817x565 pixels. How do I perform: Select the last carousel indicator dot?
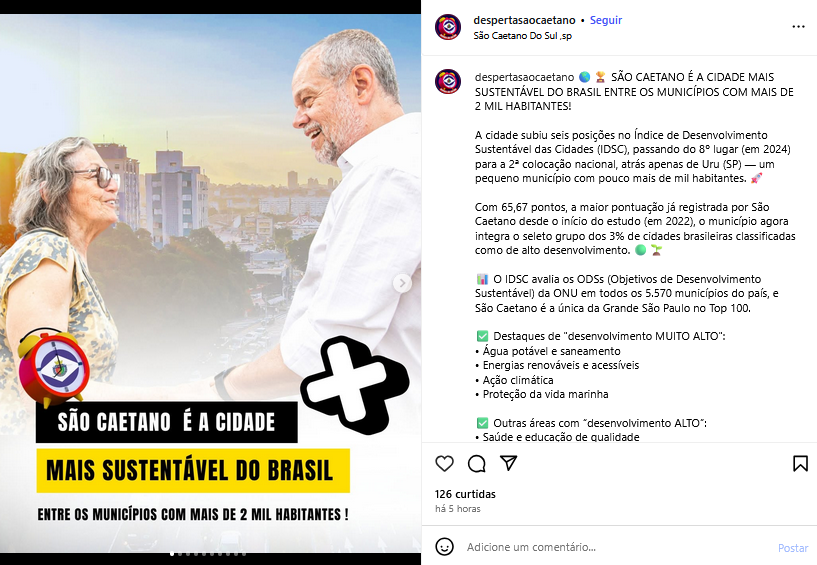(244, 554)
